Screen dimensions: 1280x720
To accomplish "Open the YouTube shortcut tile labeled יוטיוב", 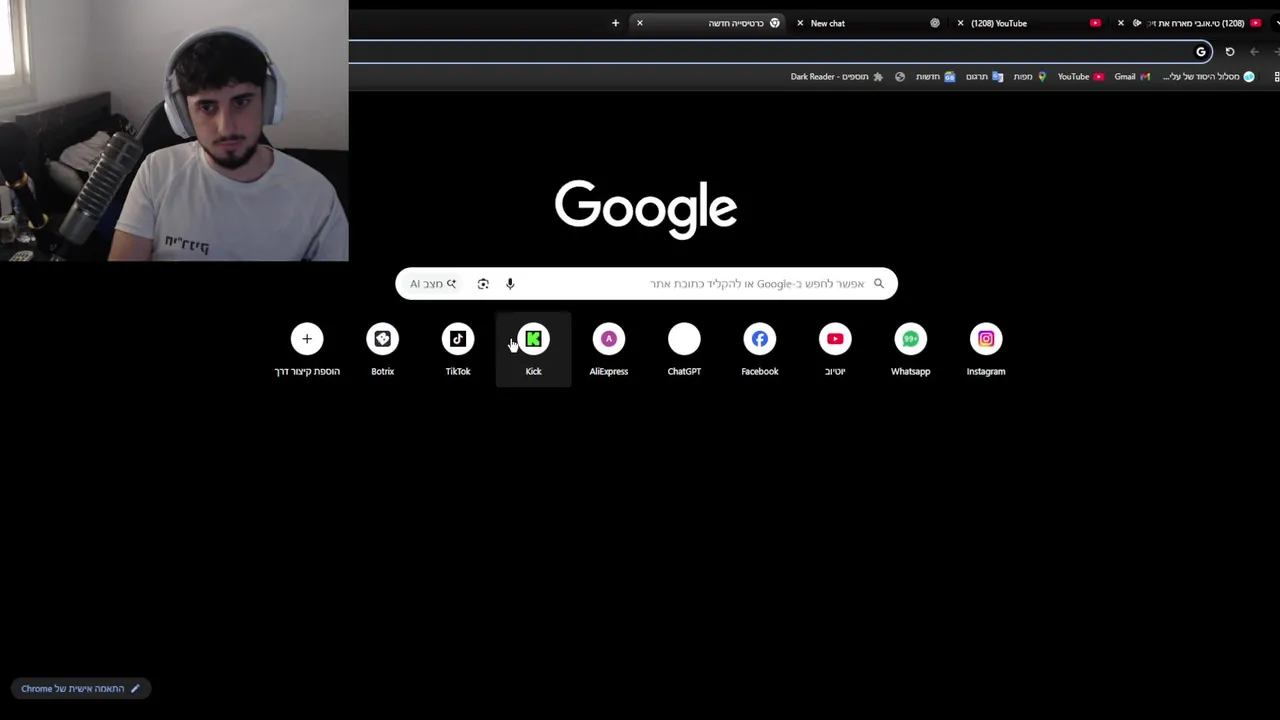I will point(835,349).
